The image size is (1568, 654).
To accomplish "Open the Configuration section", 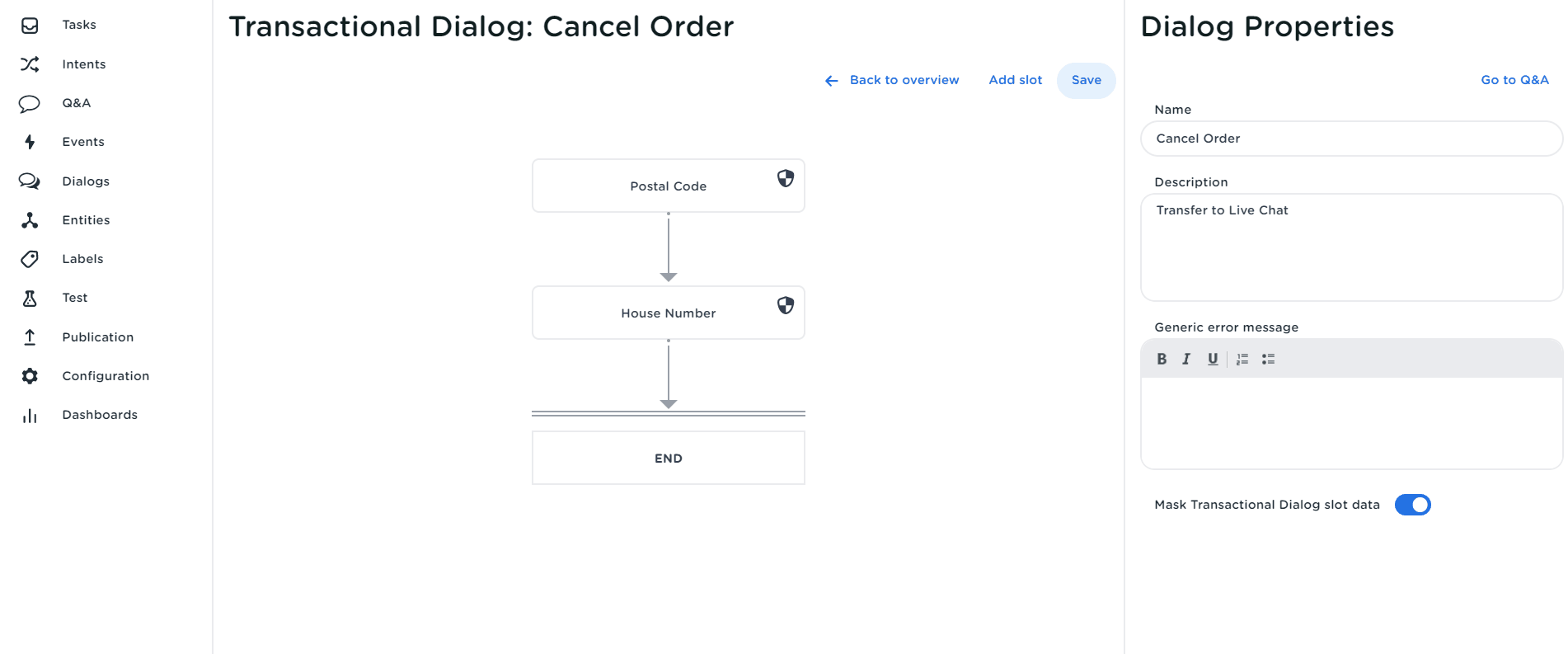I will pyautogui.click(x=105, y=375).
